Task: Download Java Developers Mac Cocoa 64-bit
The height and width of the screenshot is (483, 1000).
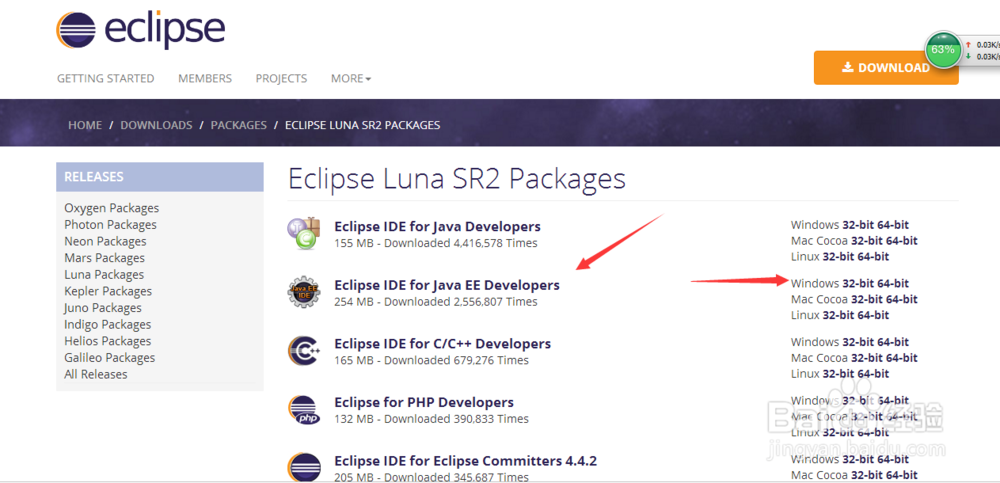Action: 901,241
